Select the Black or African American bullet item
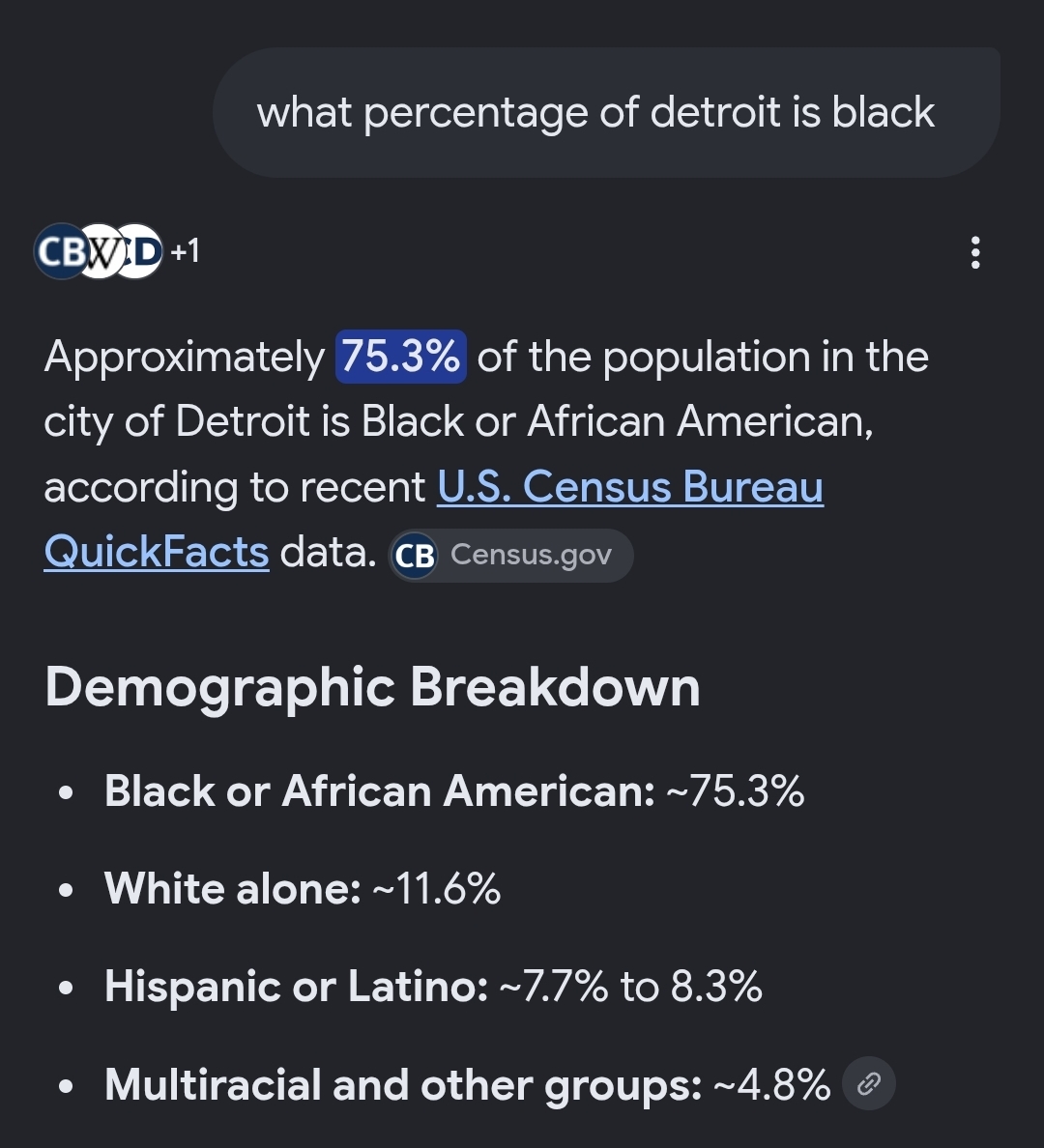The image size is (1044, 1148). pos(454,791)
